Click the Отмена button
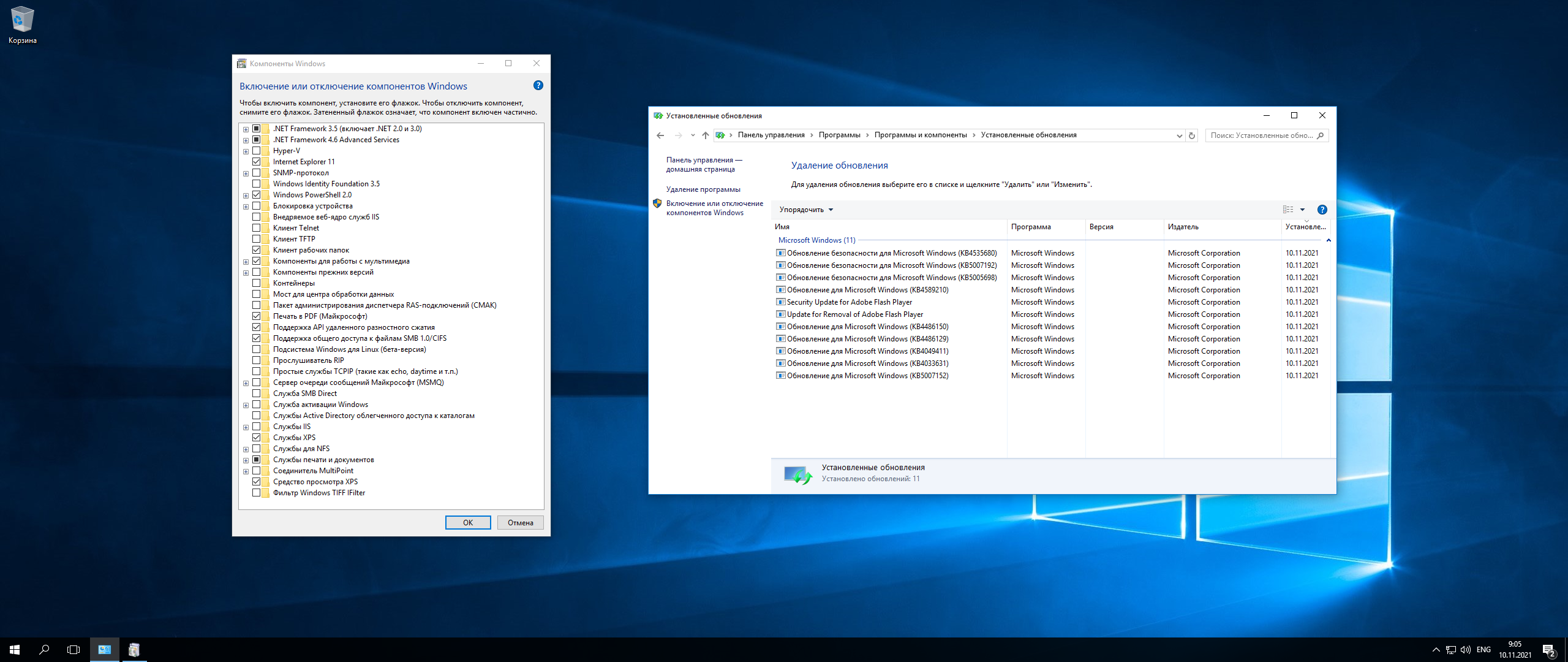 coord(521,523)
